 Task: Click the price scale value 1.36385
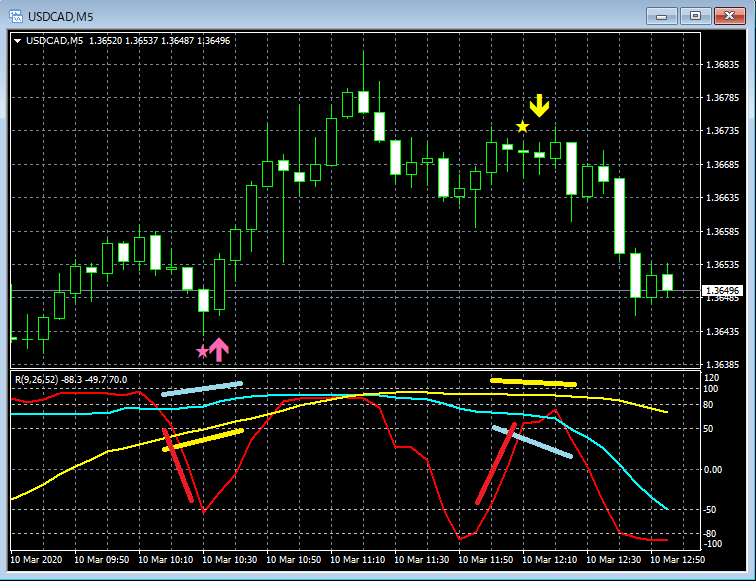[x=722, y=365]
